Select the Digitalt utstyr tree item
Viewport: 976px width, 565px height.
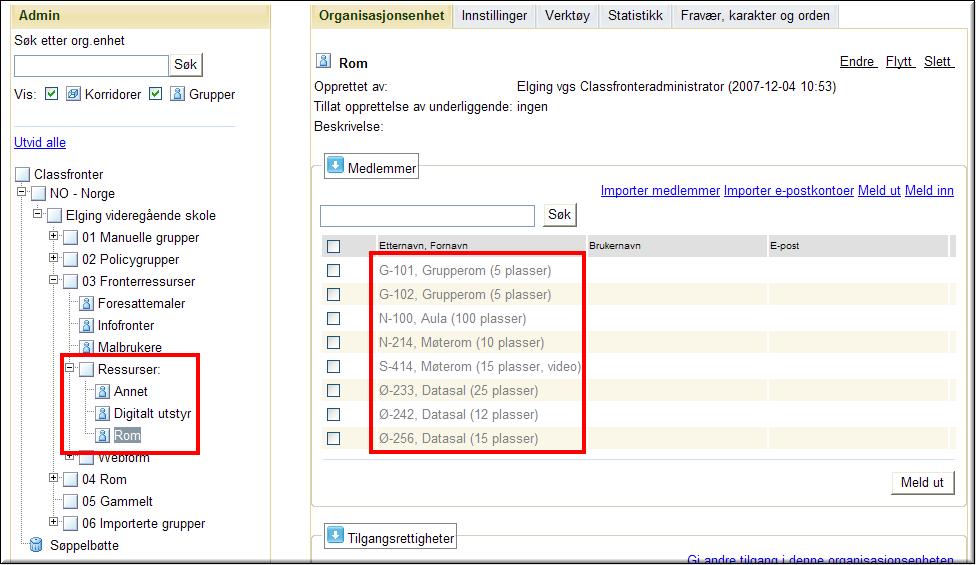[x=152, y=413]
